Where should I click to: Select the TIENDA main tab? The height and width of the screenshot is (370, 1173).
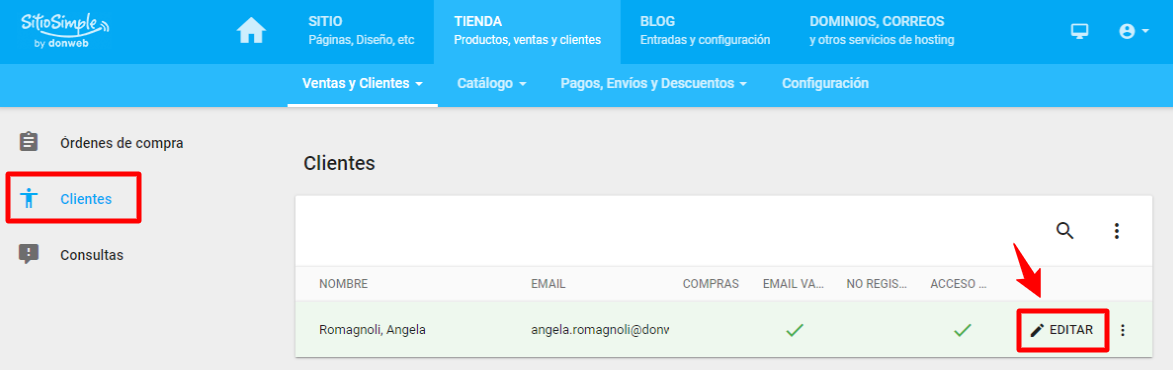coord(527,31)
